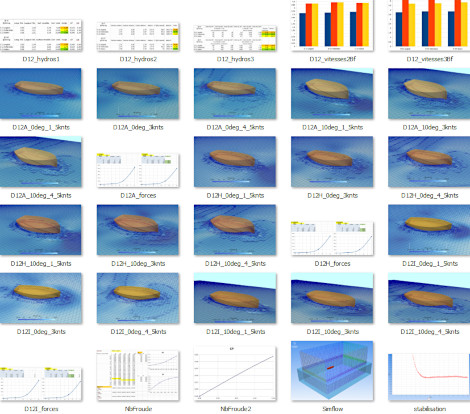Open the D12_hydros1 table thumbnail
This screenshot has width=470, height=414.
41,35
